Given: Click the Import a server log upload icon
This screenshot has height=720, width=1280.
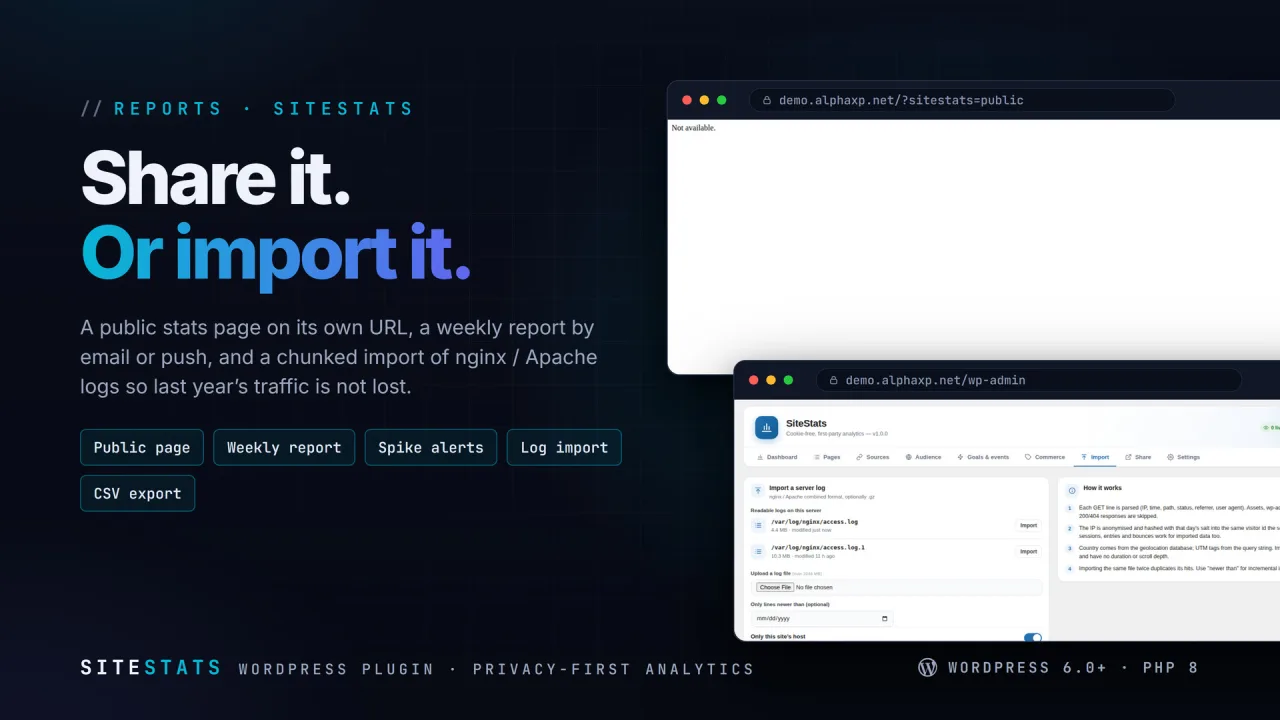Looking at the screenshot, I should pyautogui.click(x=758, y=491).
